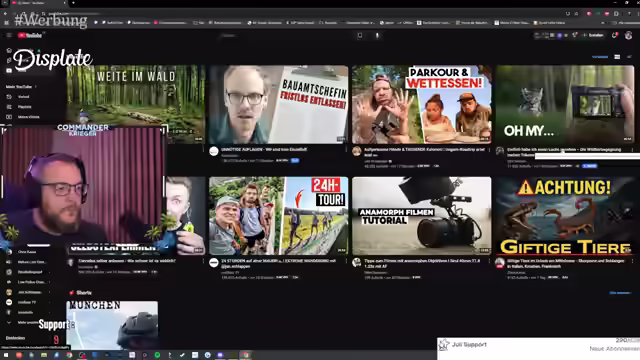Click the Windows Start button
The width and height of the screenshot is (640, 360).
6,355
